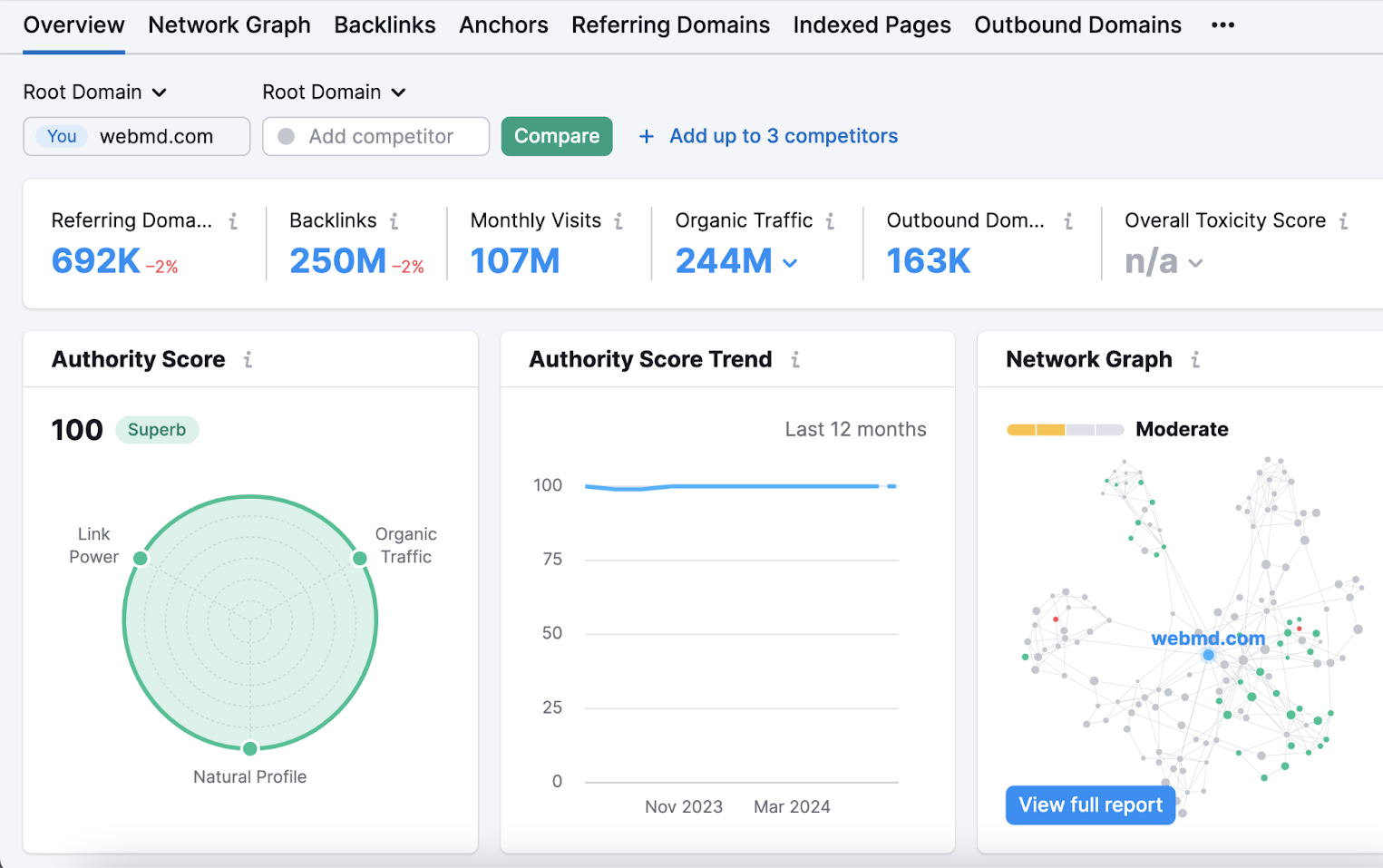Click the Moderate network rating bar
1383x868 pixels.
pyautogui.click(x=1065, y=430)
